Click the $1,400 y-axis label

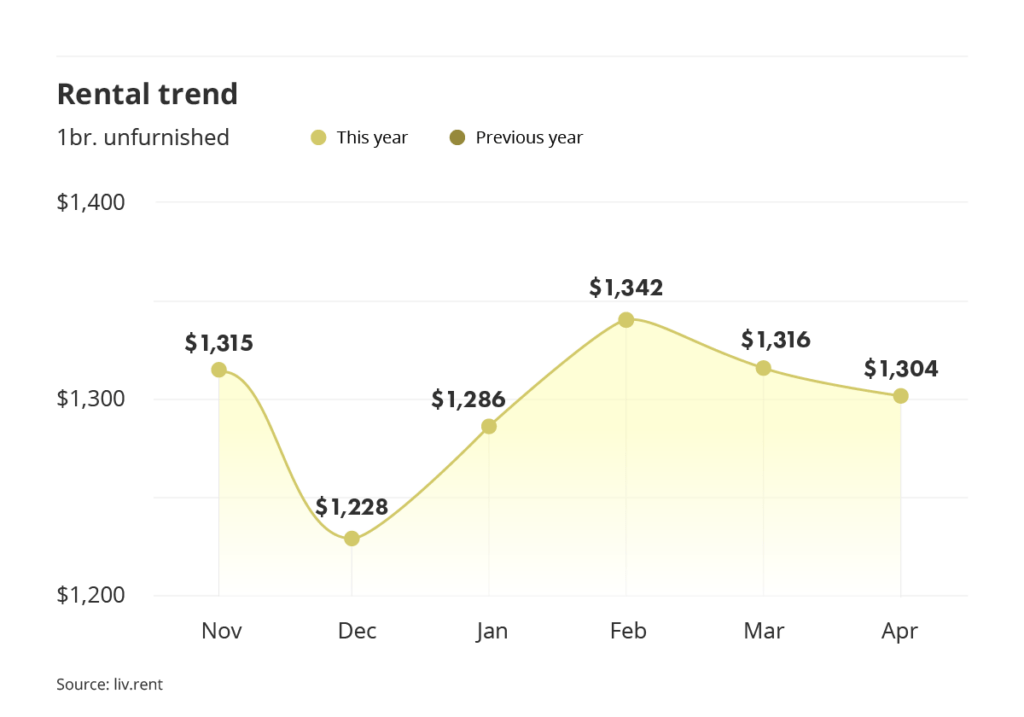(x=91, y=203)
